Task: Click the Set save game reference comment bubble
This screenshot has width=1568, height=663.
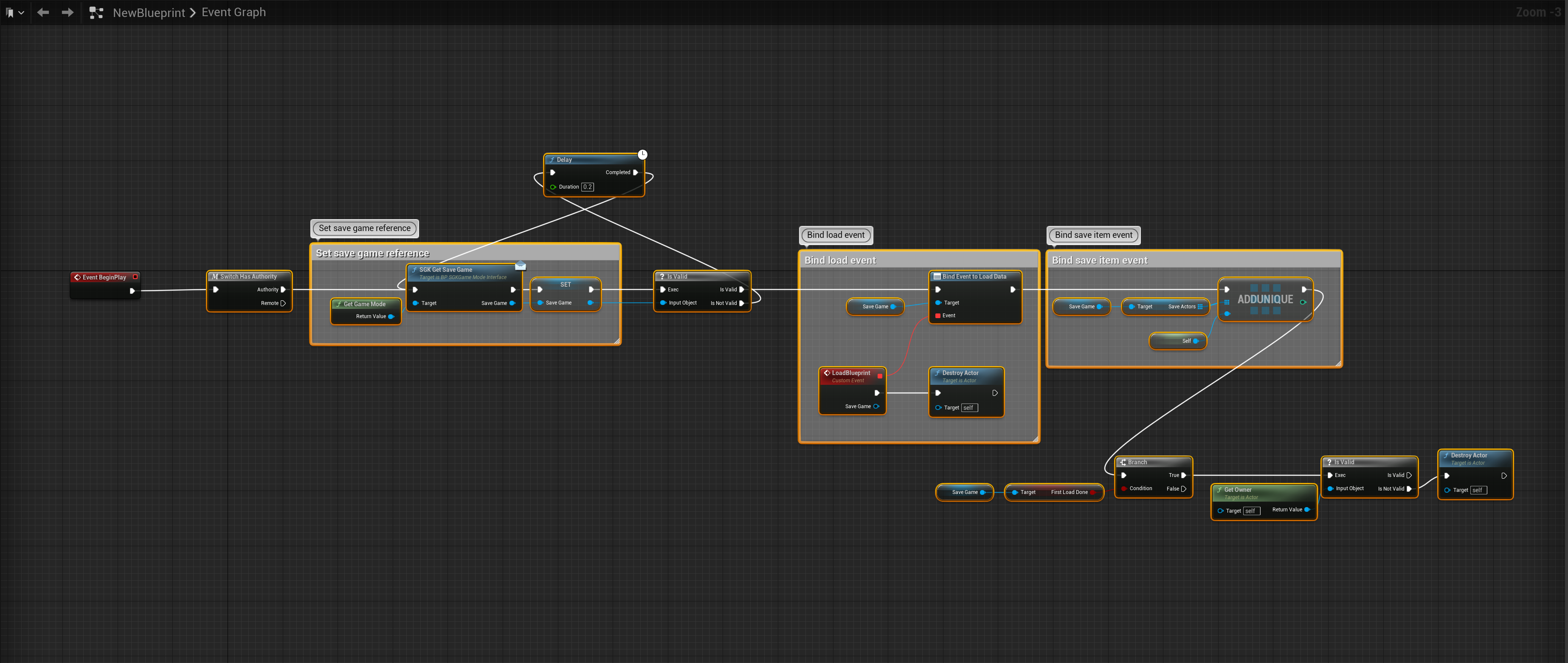Action: click(x=364, y=228)
